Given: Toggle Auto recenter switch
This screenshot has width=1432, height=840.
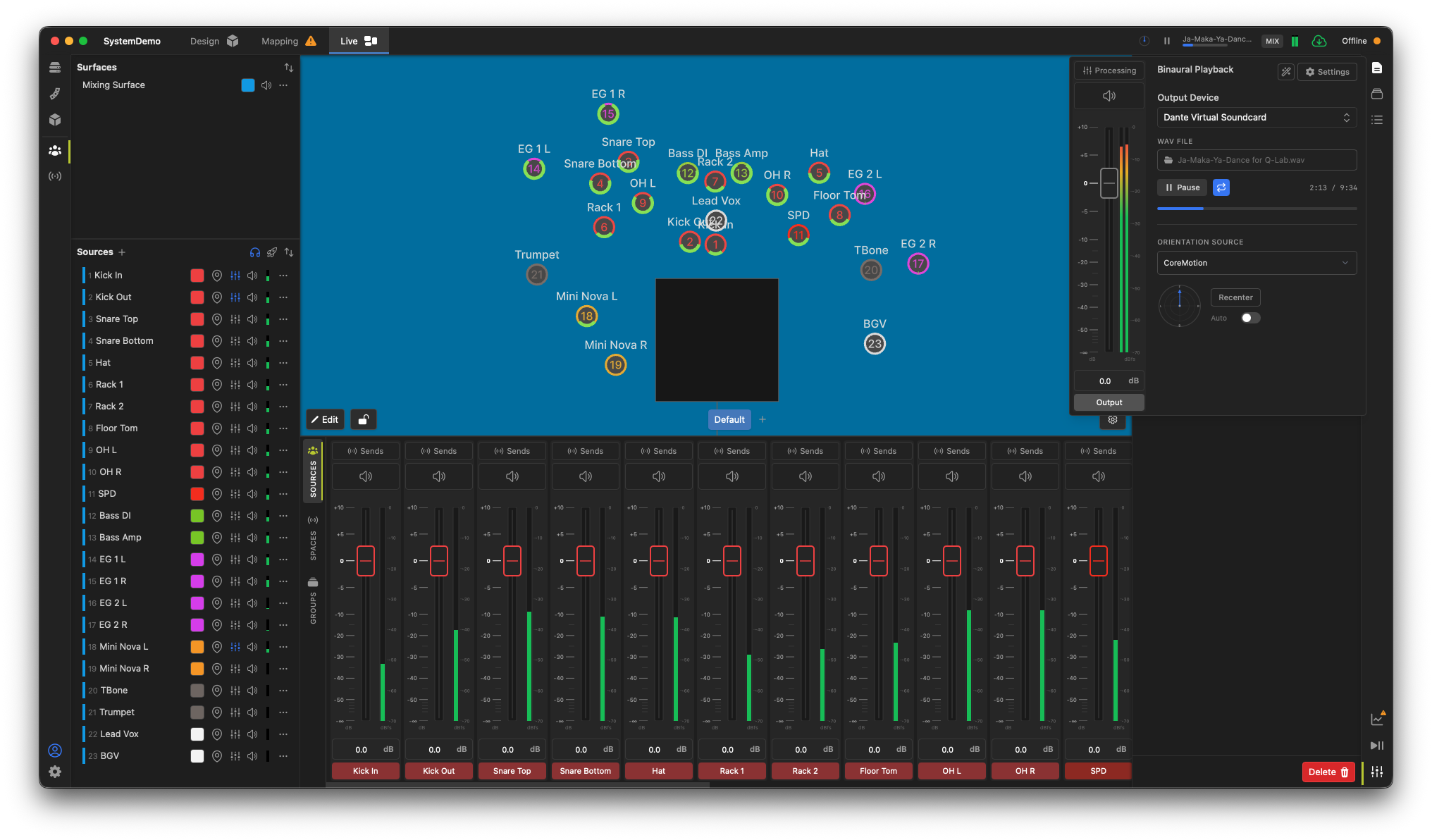Looking at the screenshot, I should tap(1251, 318).
